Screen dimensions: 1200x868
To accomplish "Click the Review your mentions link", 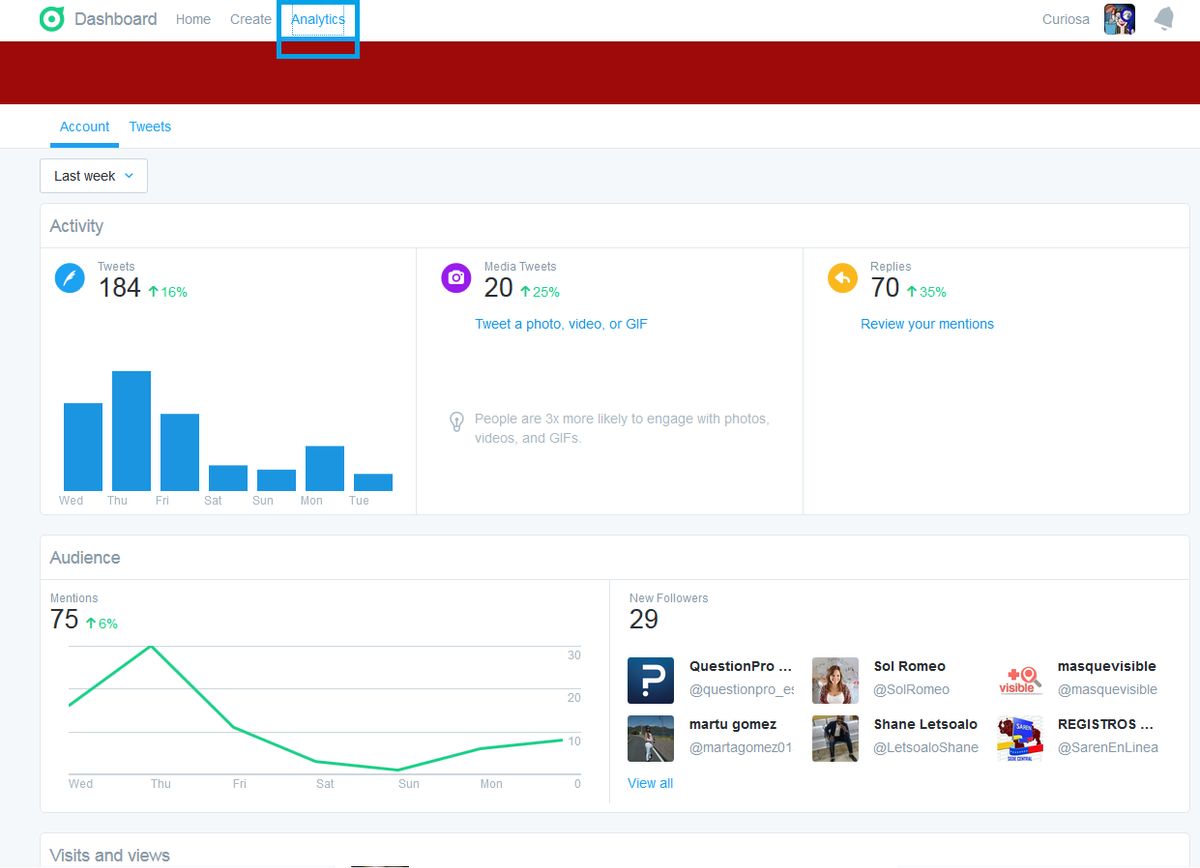I will (927, 323).
